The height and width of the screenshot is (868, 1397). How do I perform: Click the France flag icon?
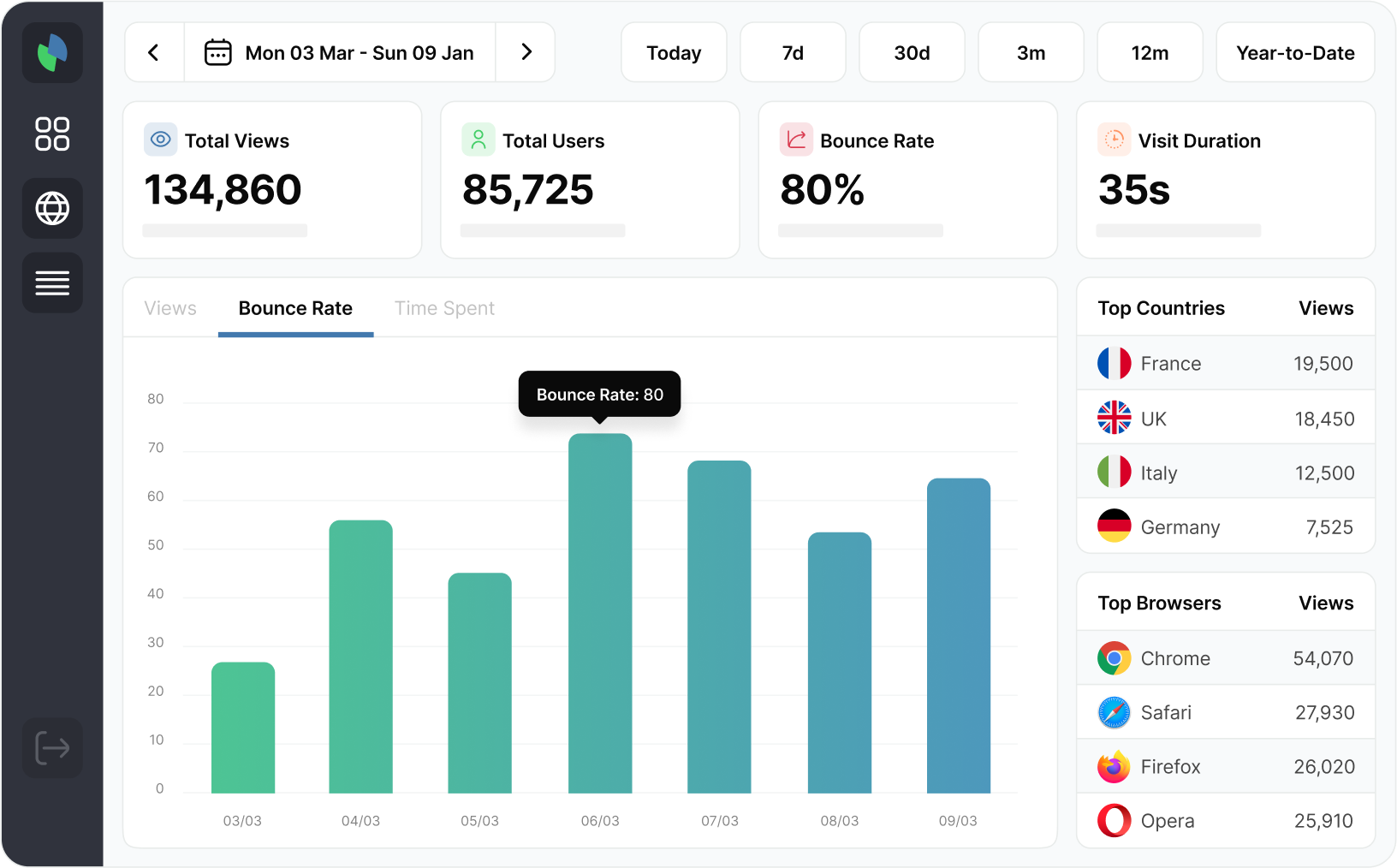(x=1115, y=363)
